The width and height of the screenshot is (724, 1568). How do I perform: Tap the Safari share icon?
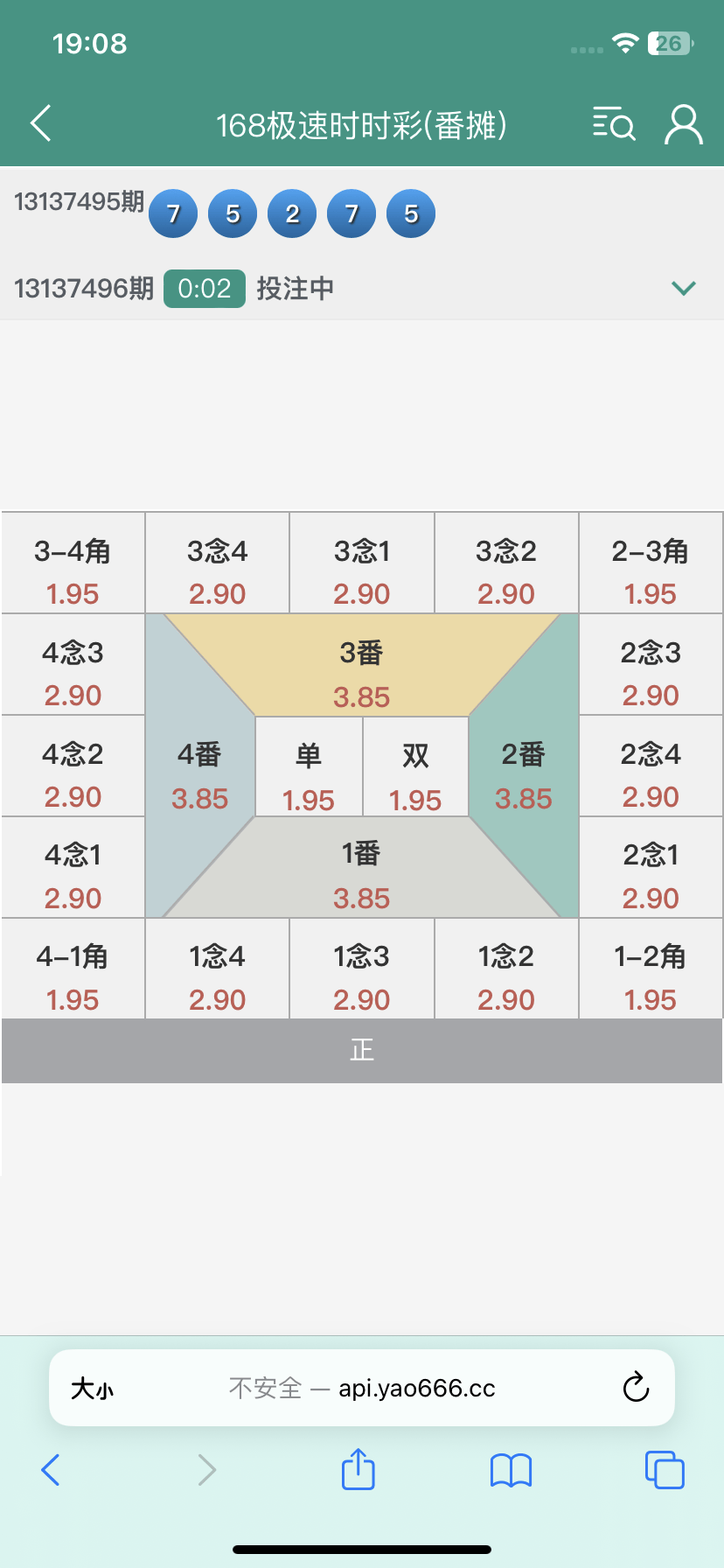click(x=358, y=1469)
